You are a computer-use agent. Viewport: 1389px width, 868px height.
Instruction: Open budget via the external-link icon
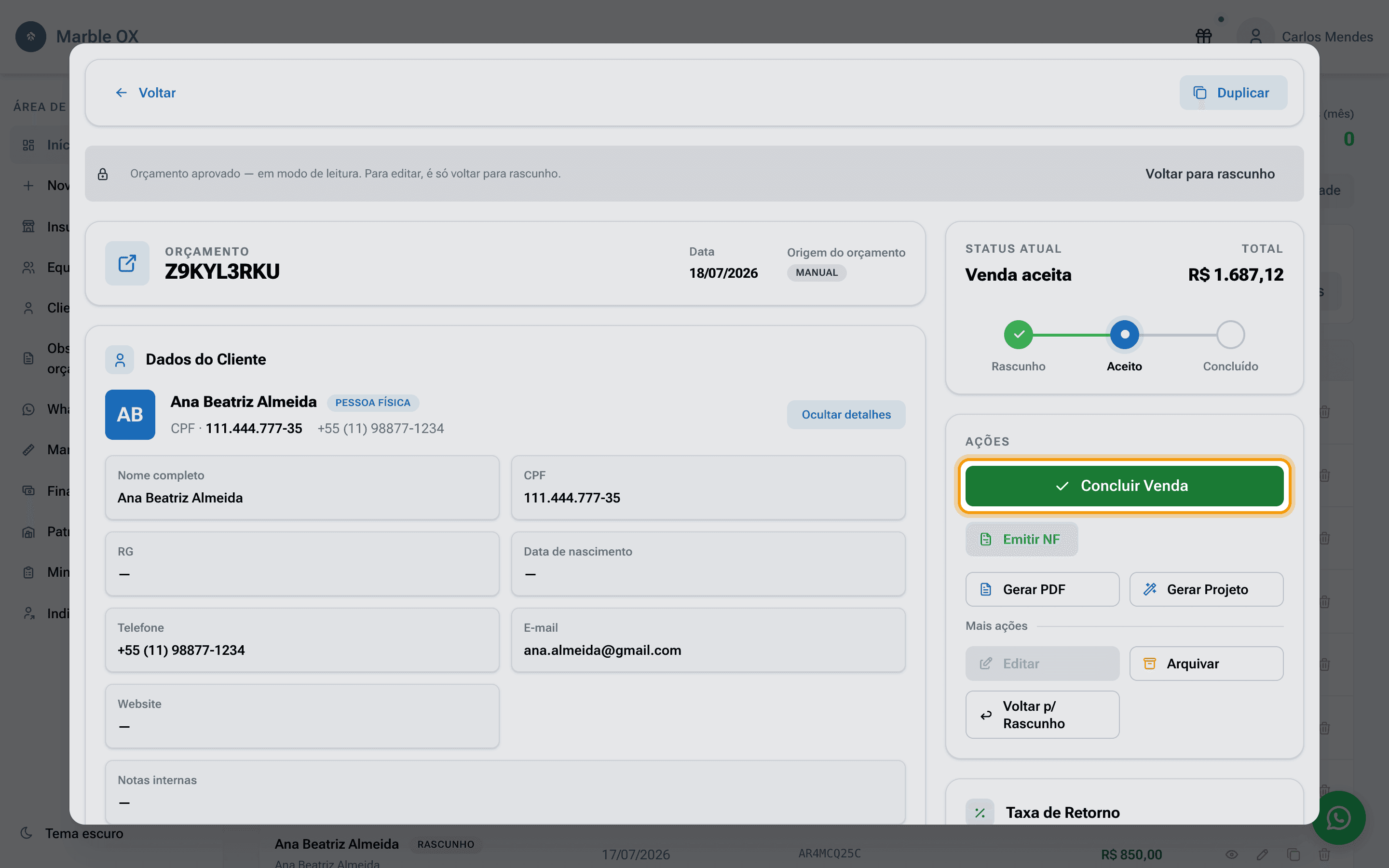pos(127,263)
